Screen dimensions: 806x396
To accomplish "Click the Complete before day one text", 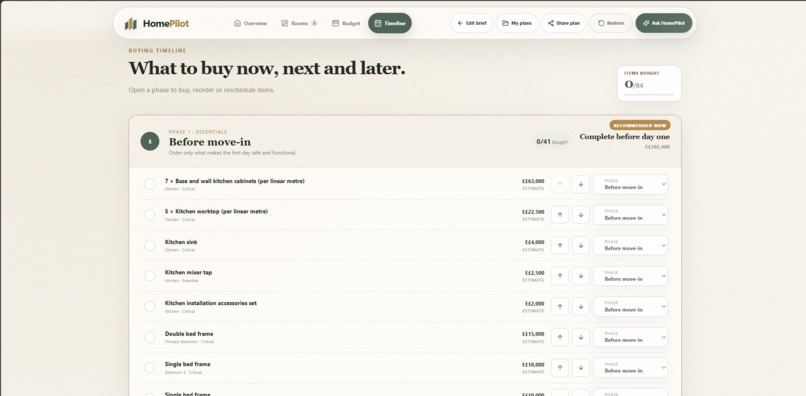I will click(625, 137).
